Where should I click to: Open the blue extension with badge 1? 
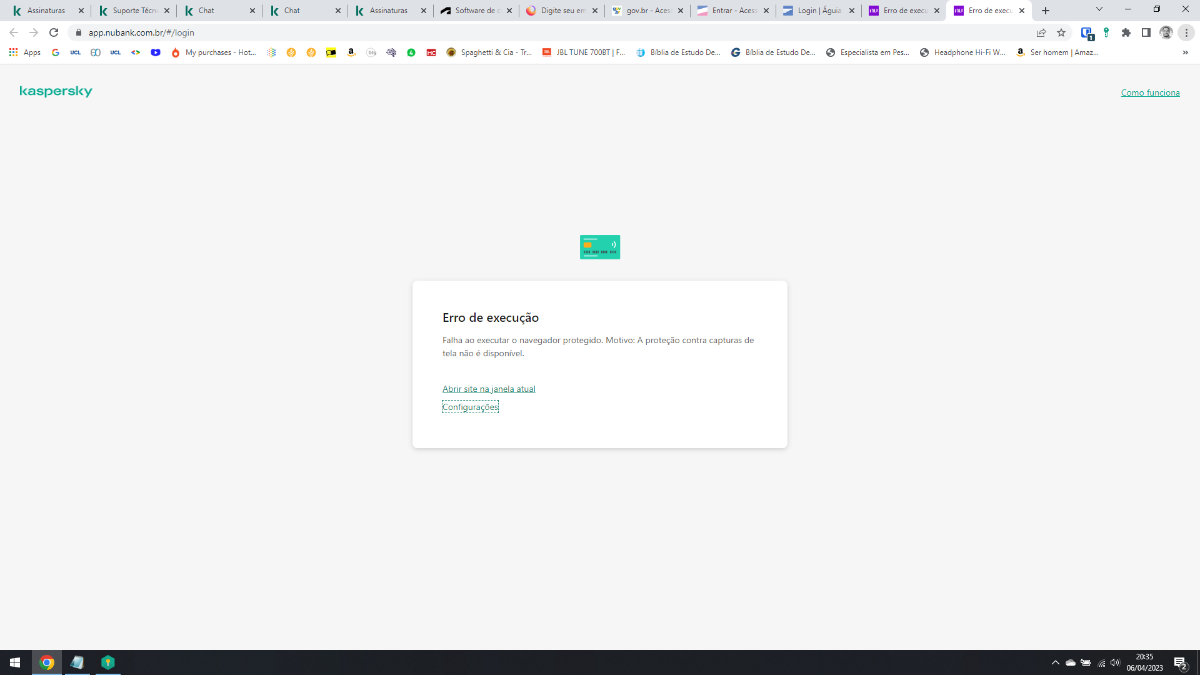point(1087,32)
